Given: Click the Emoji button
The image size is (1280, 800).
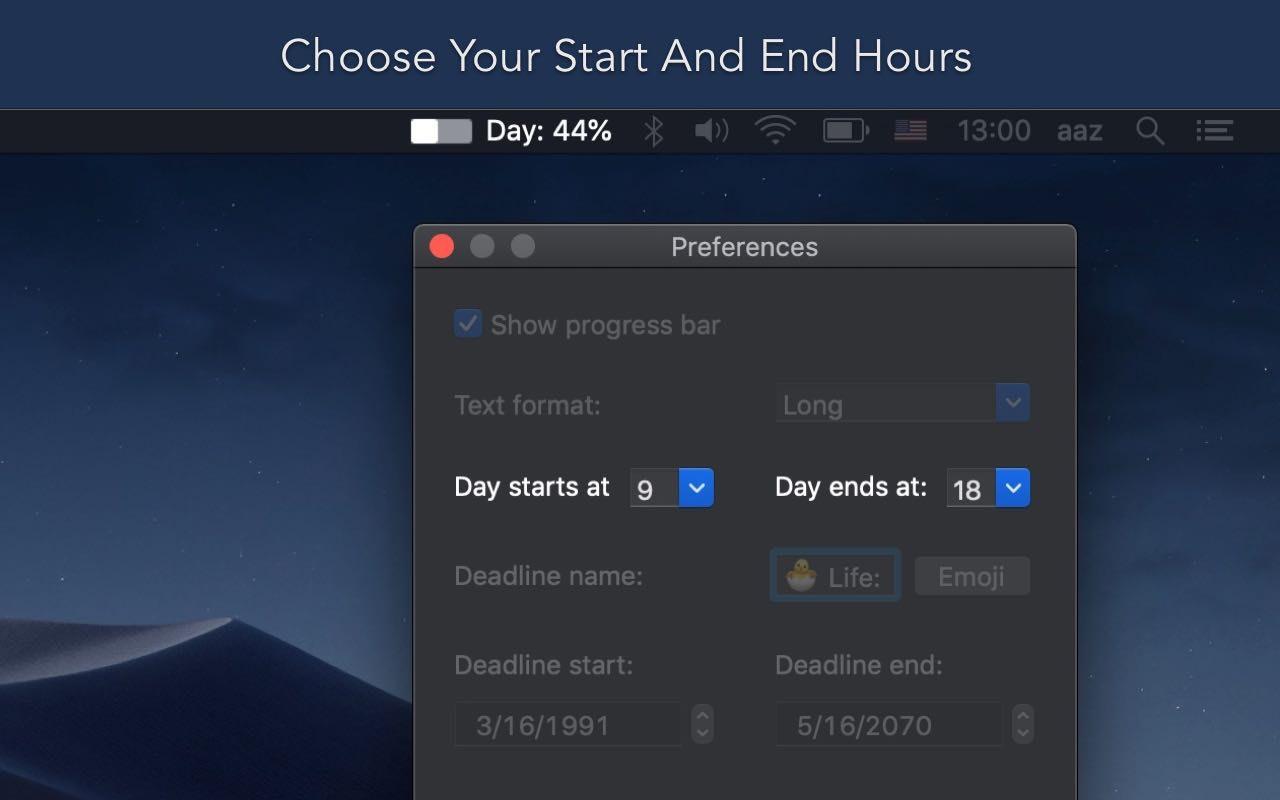Looking at the screenshot, I should [x=972, y=576].
